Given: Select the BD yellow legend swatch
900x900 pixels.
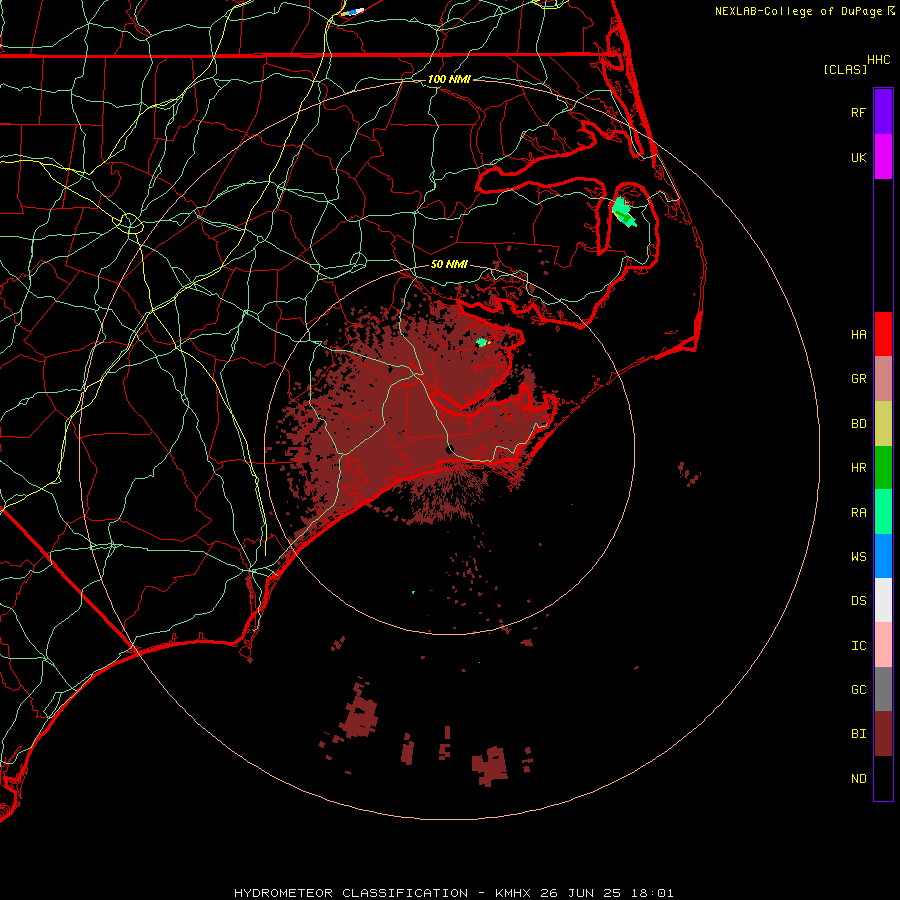Looking at the screenshot, I should point(883,424).
